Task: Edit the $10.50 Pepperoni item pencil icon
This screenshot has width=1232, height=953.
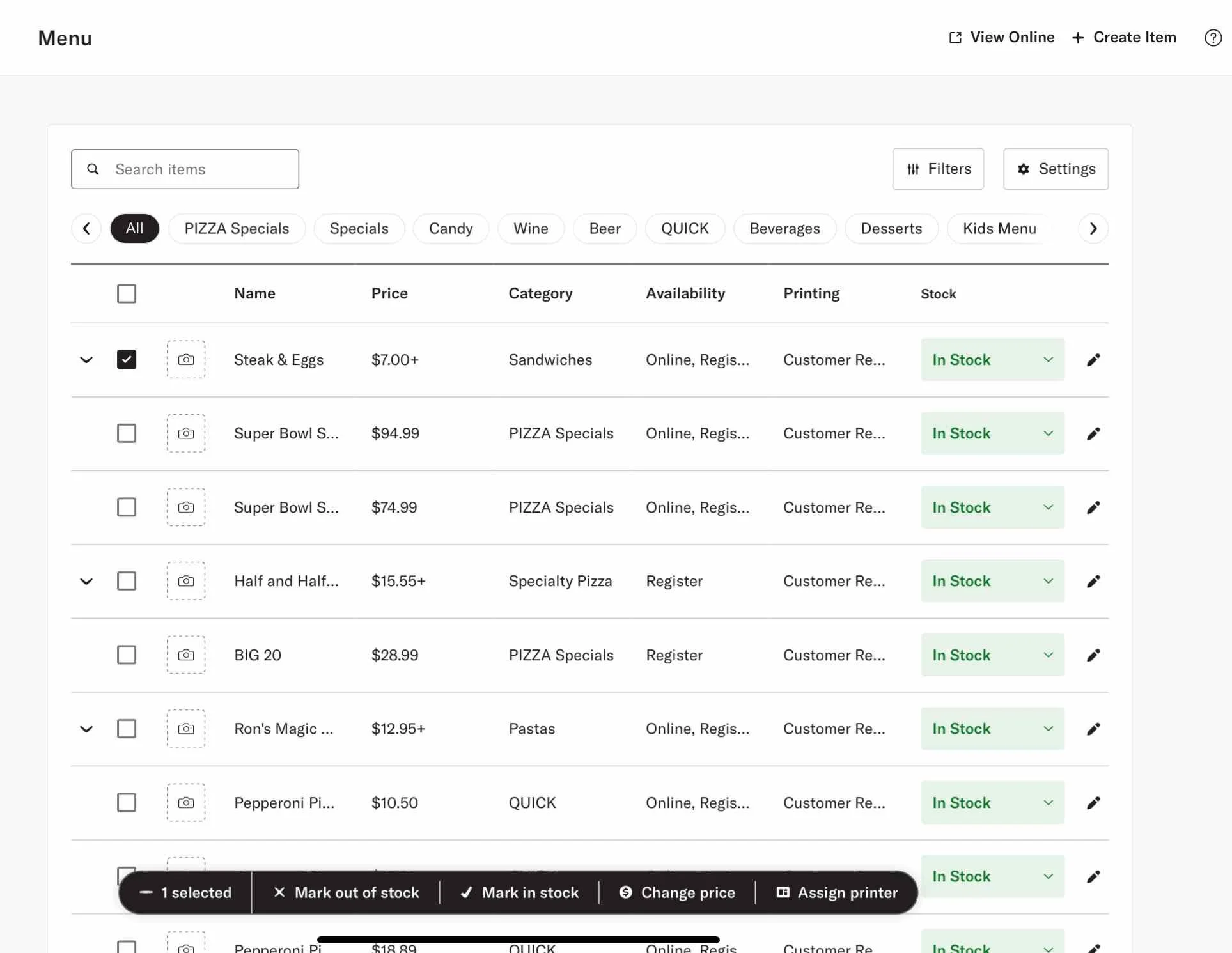Action: coord(1093,803)
